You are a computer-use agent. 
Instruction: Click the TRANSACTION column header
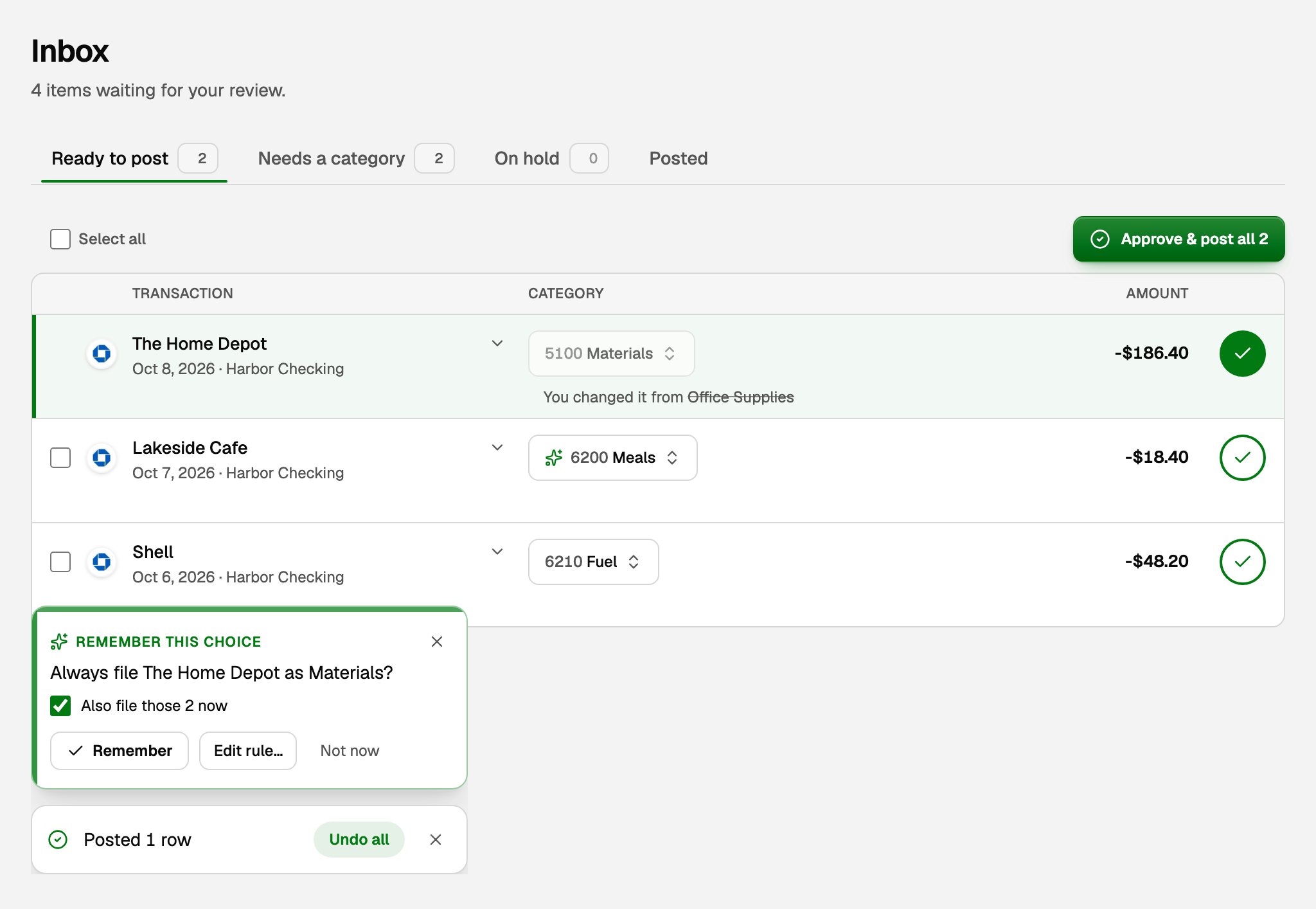pos(182,294)
